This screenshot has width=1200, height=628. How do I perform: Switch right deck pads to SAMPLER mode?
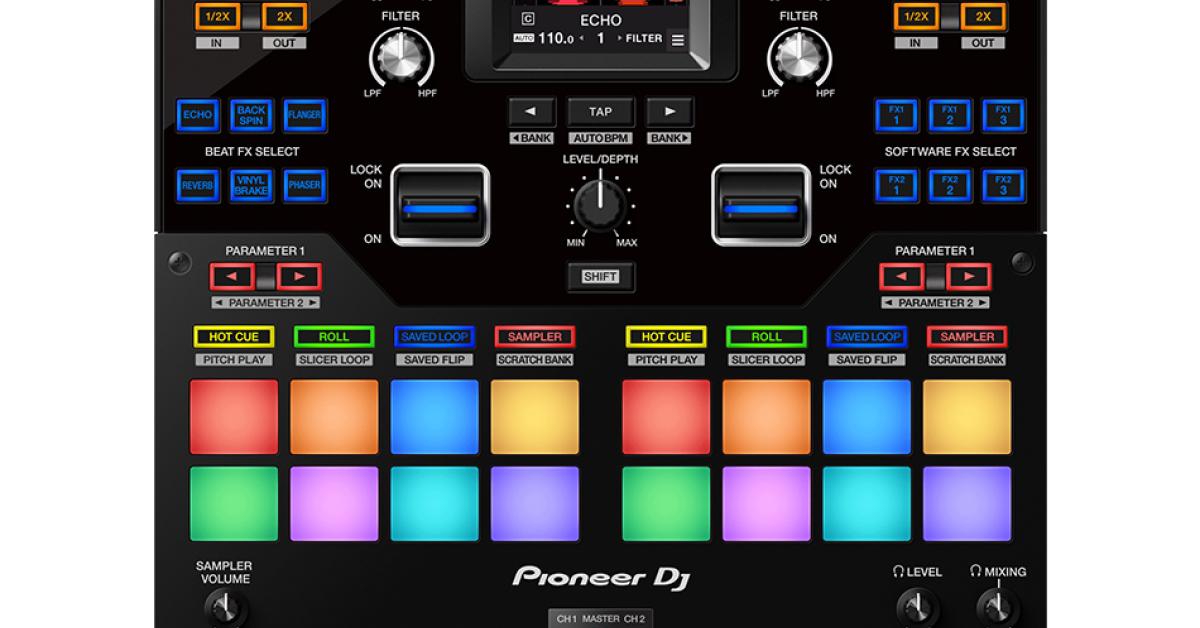pos(966,337)
